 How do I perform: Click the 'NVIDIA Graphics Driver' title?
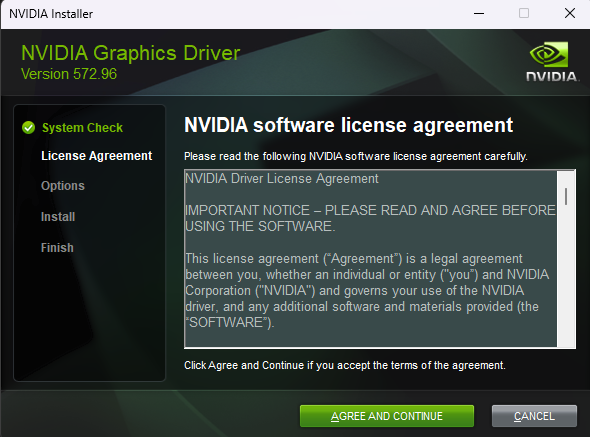tap(131, 53)
